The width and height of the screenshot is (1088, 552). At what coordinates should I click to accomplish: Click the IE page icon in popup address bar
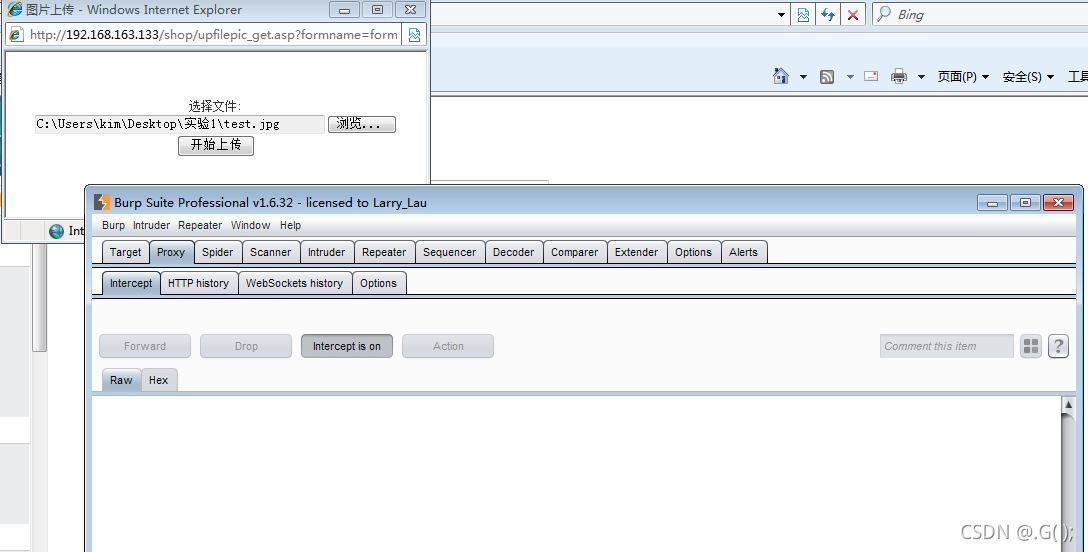pyautogui.click(x=16, y=35)
